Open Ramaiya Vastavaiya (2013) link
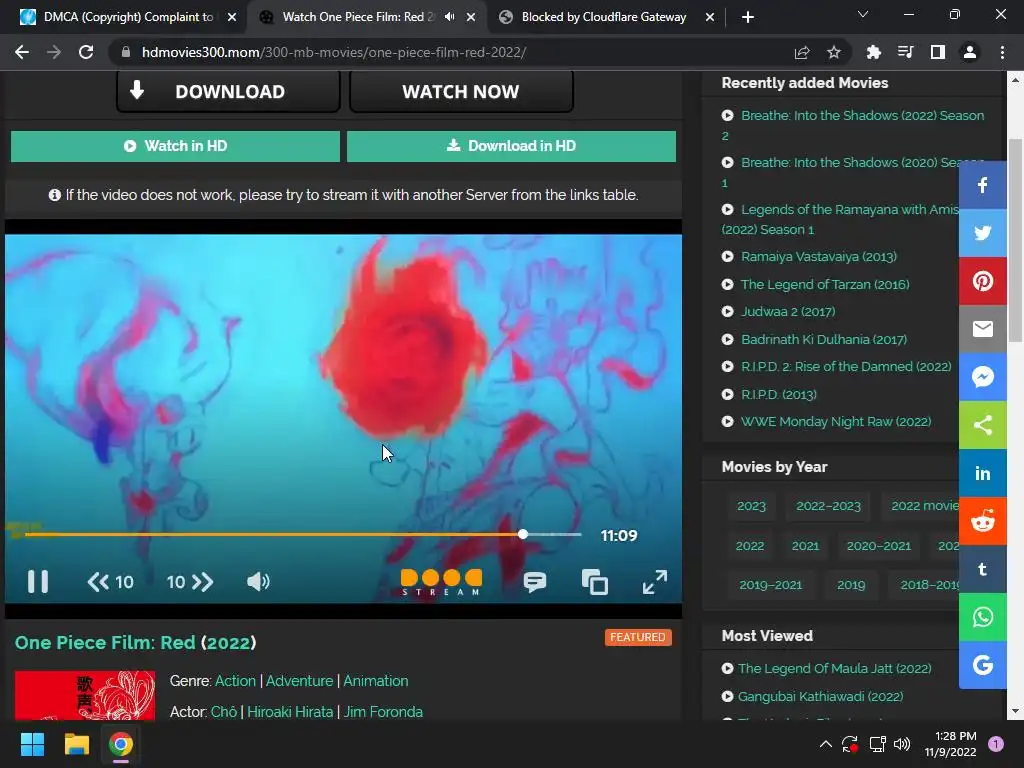The height and width of the screenshot is (768, 1024). pos(818,257)
